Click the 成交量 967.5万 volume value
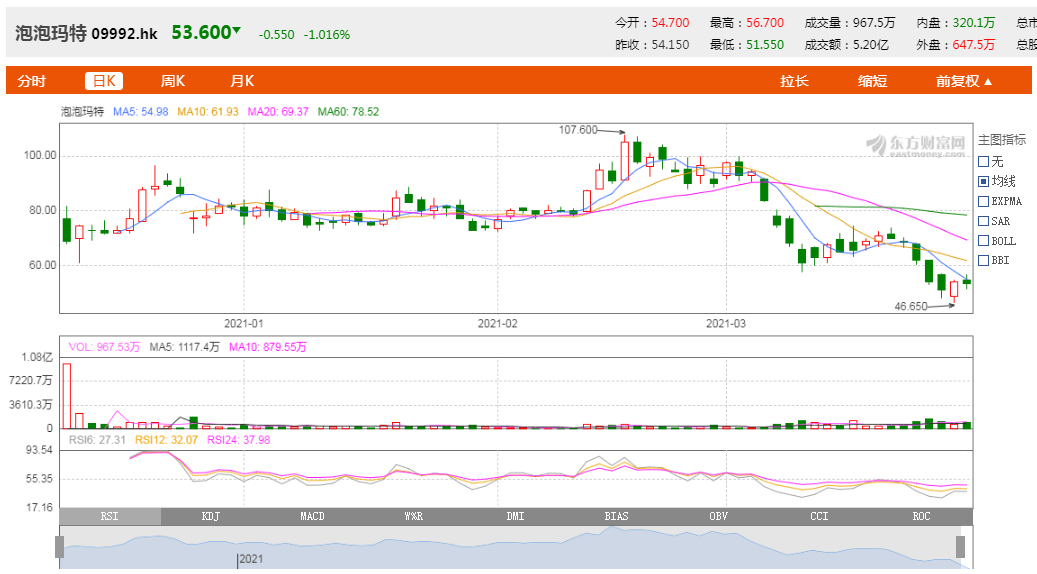This screenshot has width=1037, height=574. (x=874, y=22)
